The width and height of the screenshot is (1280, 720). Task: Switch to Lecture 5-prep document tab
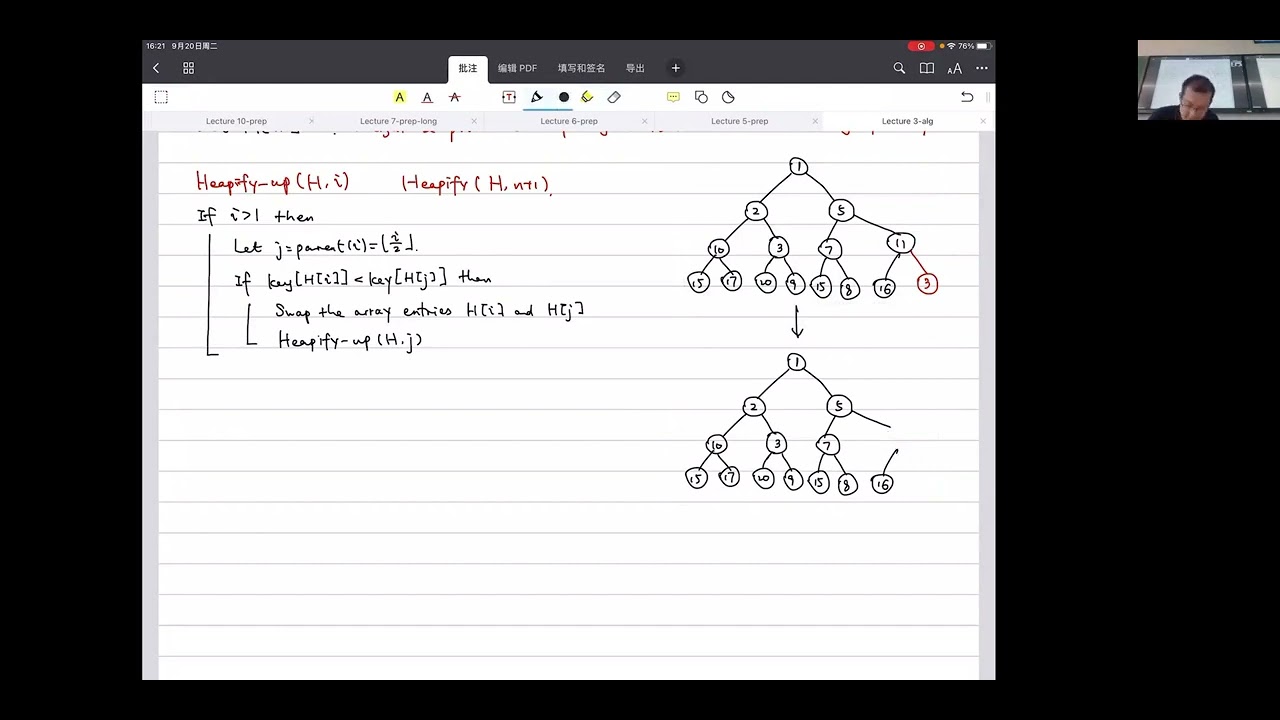[x=740, y=121]
